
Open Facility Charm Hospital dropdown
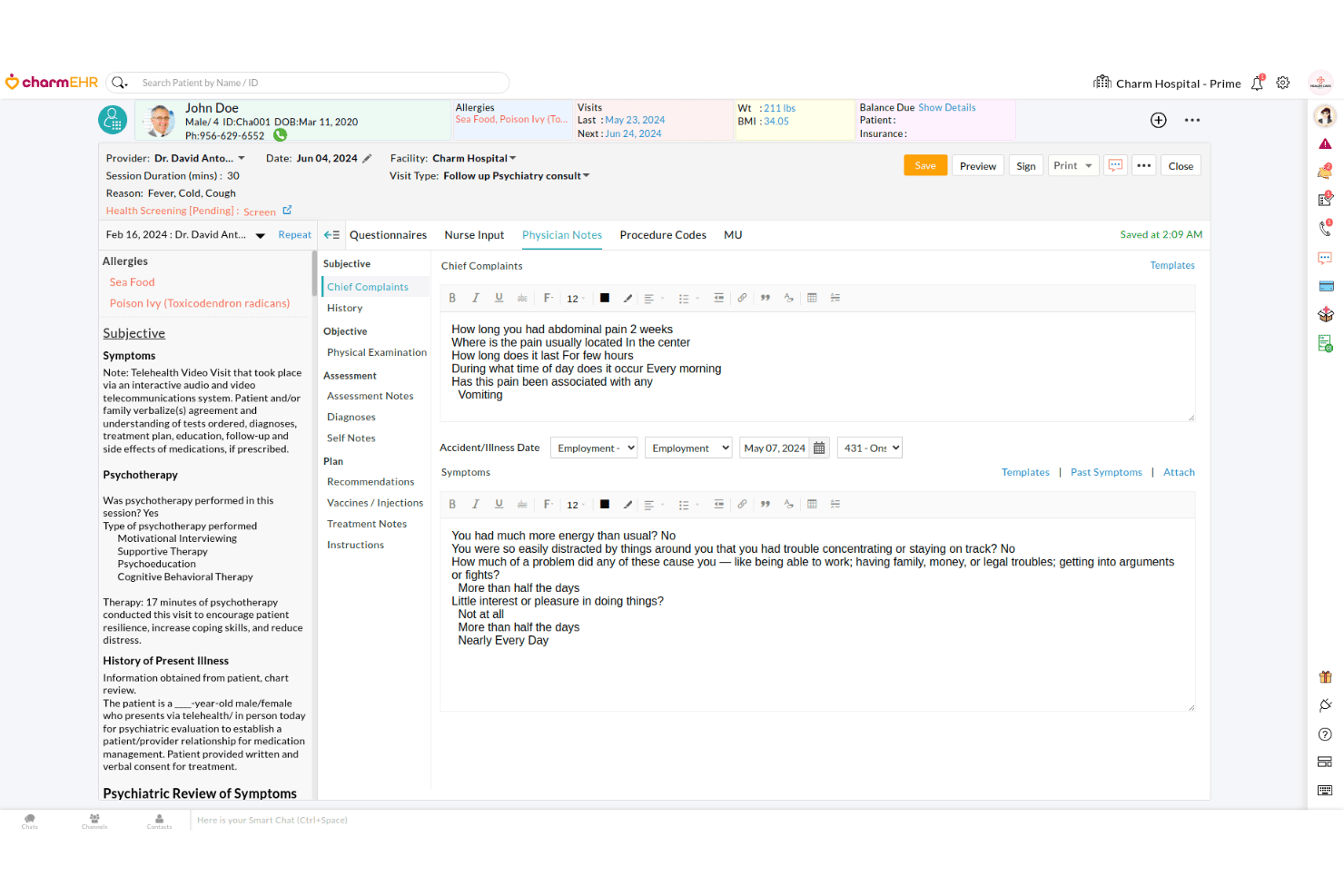pyautogui.click(x=474, y=158)
